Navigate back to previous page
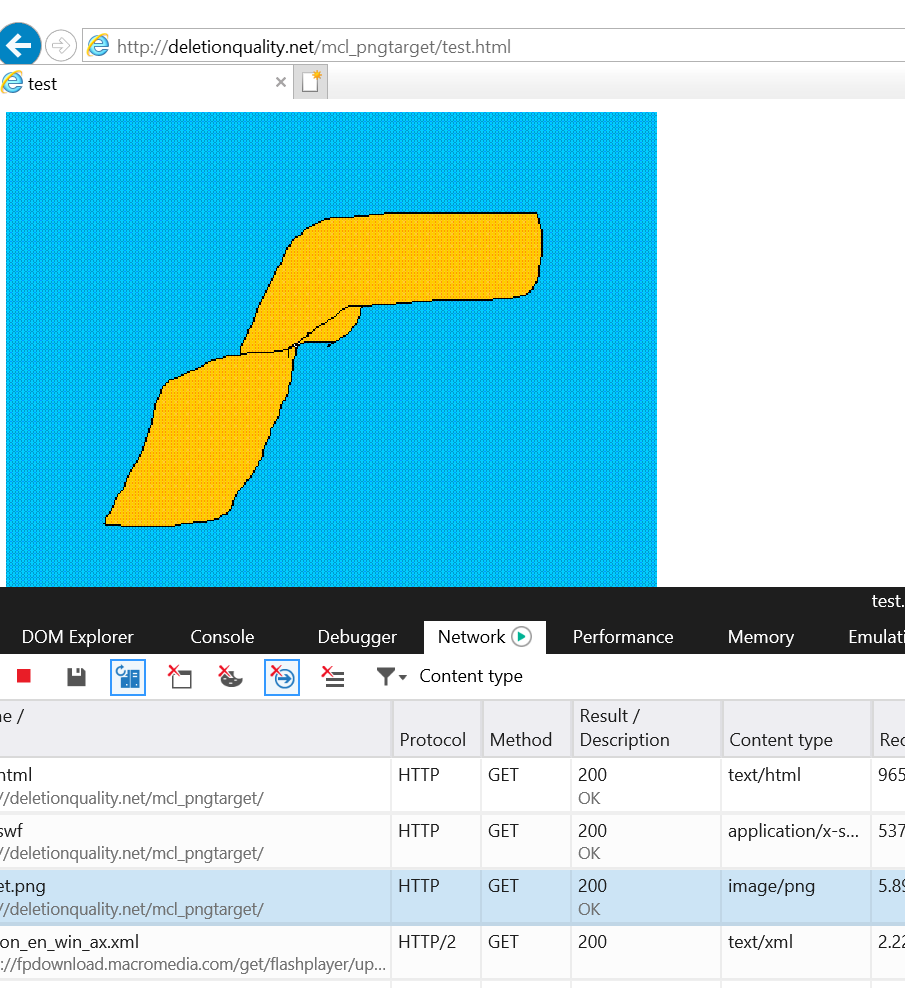This screenshot has width=905, height=988. [x=20, y=44]
